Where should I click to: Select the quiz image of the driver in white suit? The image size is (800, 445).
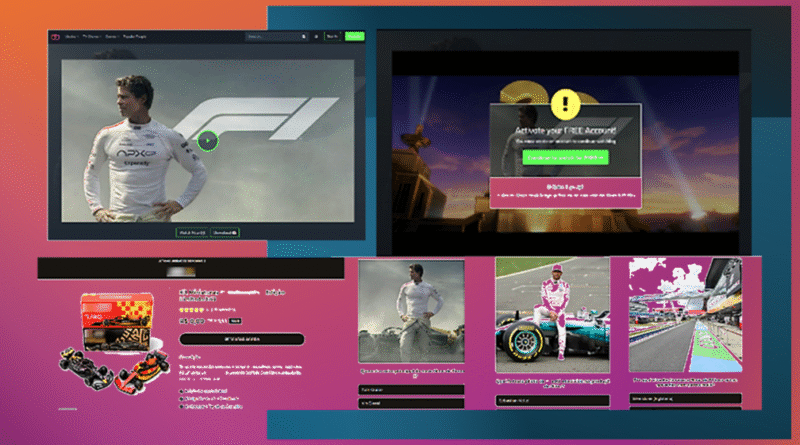[411, 311]
